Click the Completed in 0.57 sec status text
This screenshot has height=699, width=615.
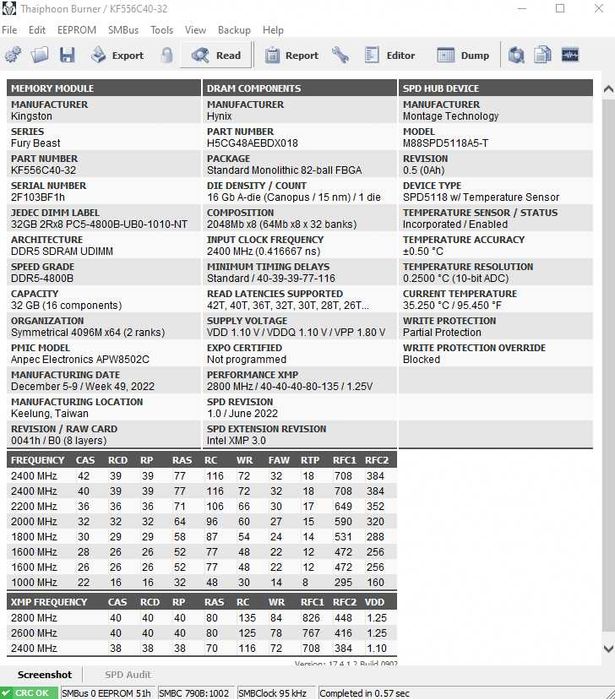365,693
